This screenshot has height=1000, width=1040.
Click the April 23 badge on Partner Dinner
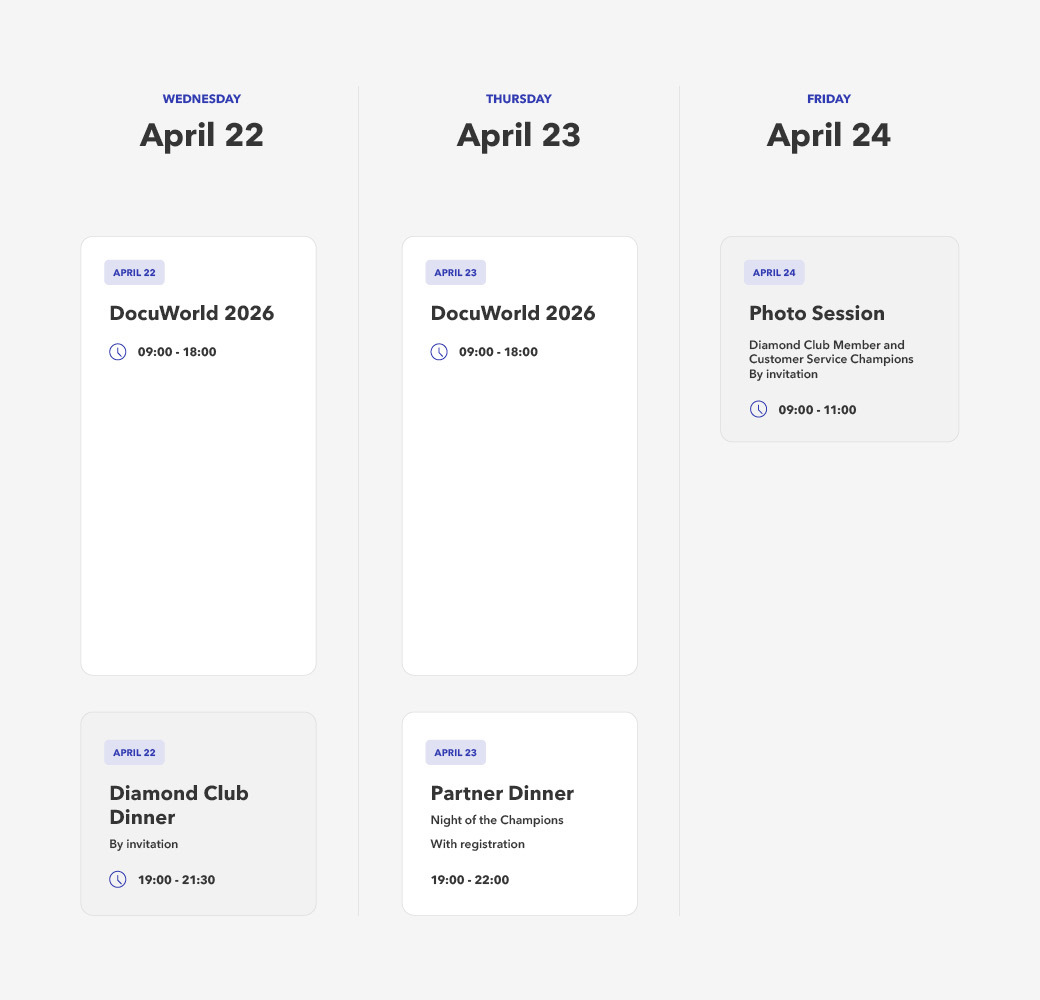[455, 753]
